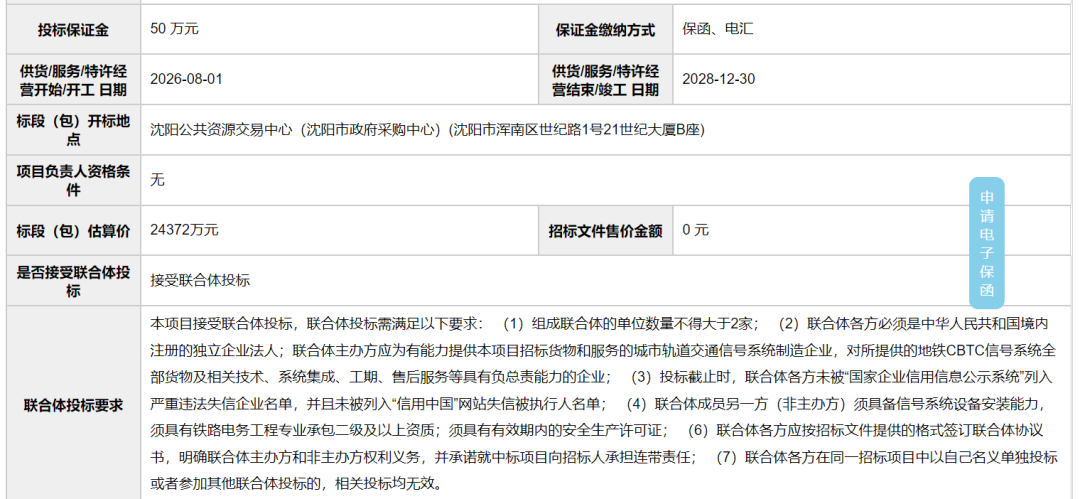This screenshot has height=499, width=1080.
Task: Select the 投标保证金 label cell
Action: pyautogui.click(x=74, y=30)
